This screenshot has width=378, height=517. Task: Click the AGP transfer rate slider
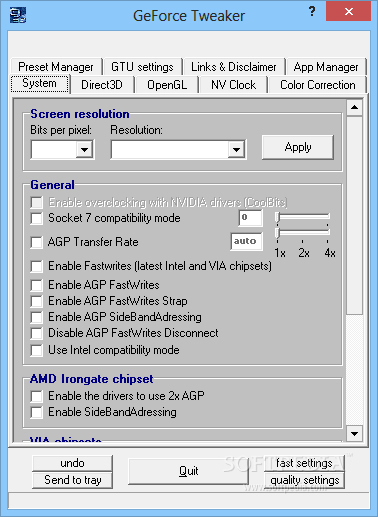303,233
